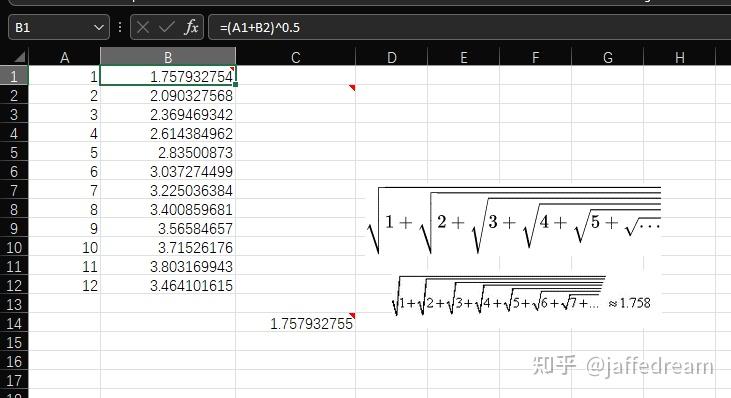Select column D header
Image resolution: width=731 pixels, height=398 pixels.
[x=392, y=57]
